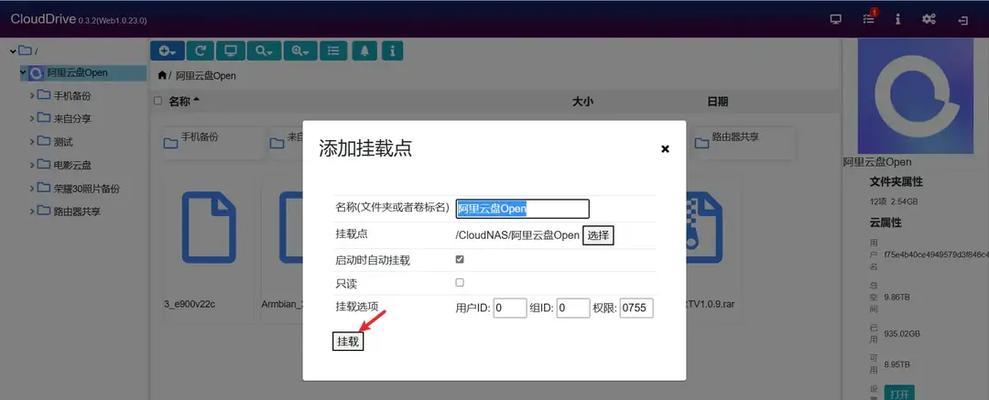Click the 3_e900v22c file name

tap(189, 303)
